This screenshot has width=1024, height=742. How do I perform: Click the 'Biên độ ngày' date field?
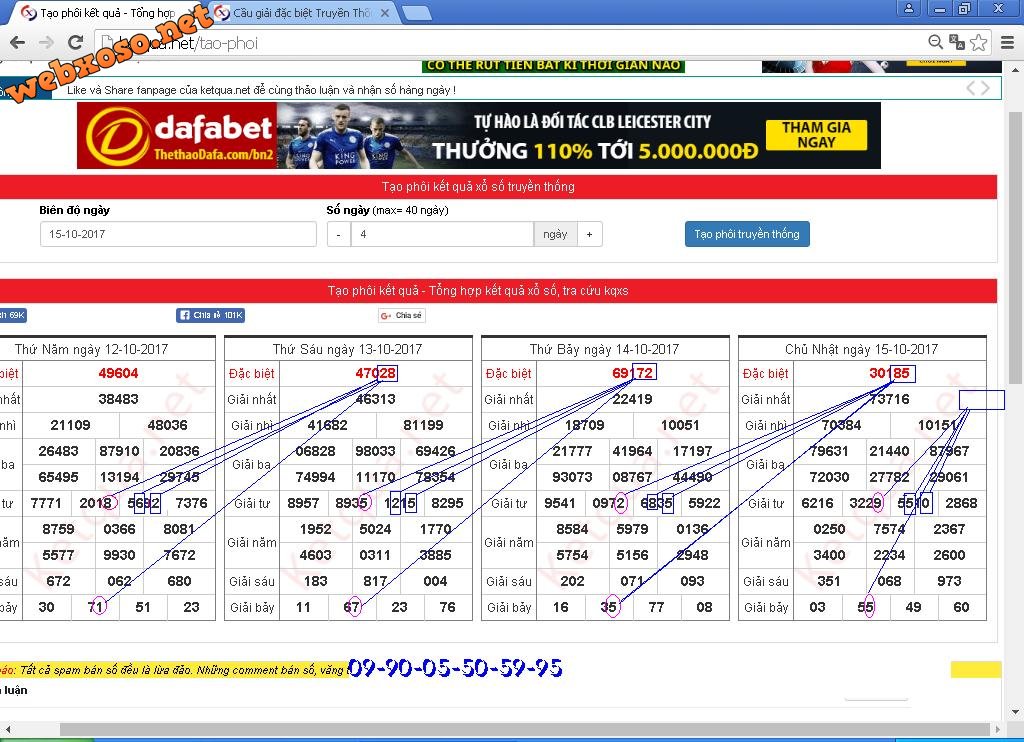(x=178, y=234)
